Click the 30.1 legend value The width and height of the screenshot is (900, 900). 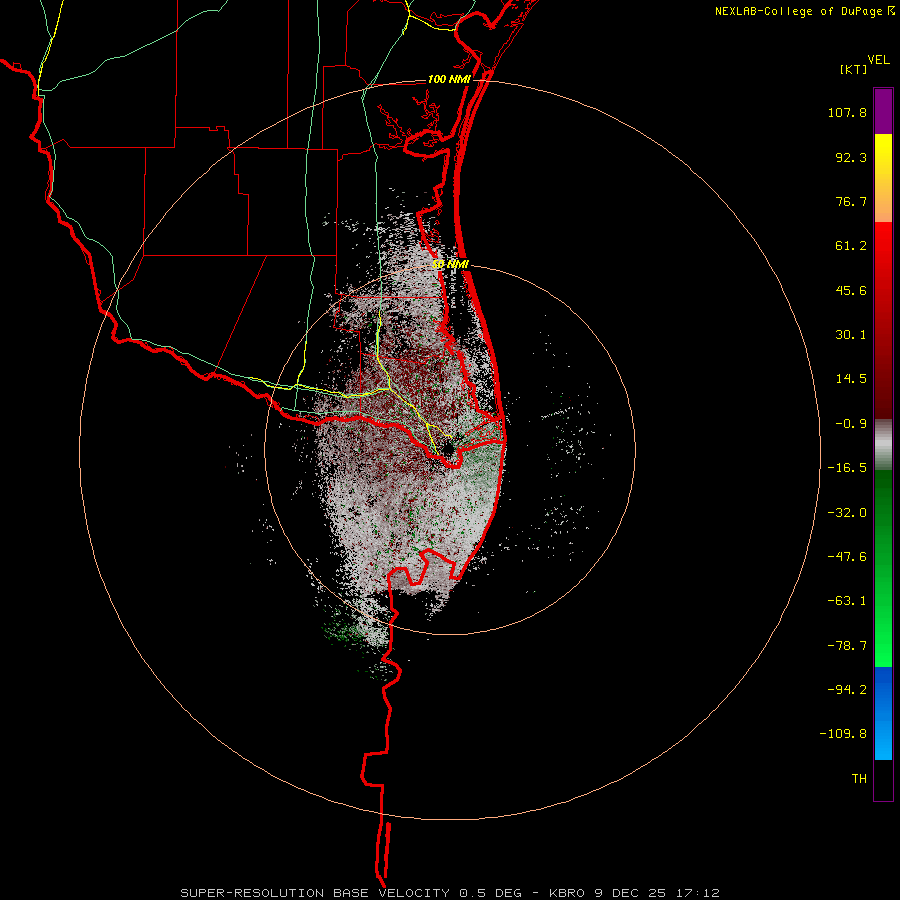click(851, 335)
